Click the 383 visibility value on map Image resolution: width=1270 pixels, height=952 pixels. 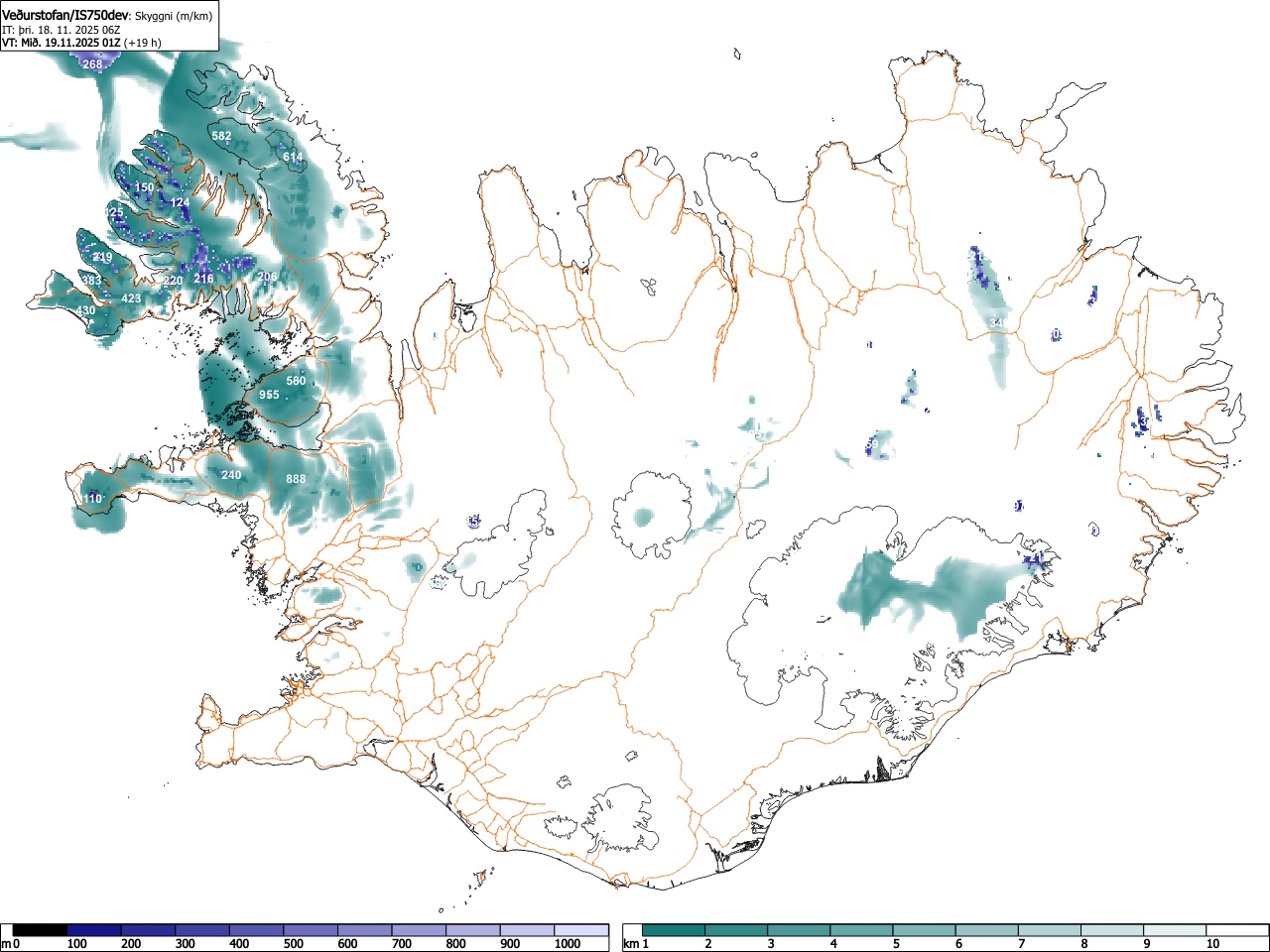(x=91, y=281)
